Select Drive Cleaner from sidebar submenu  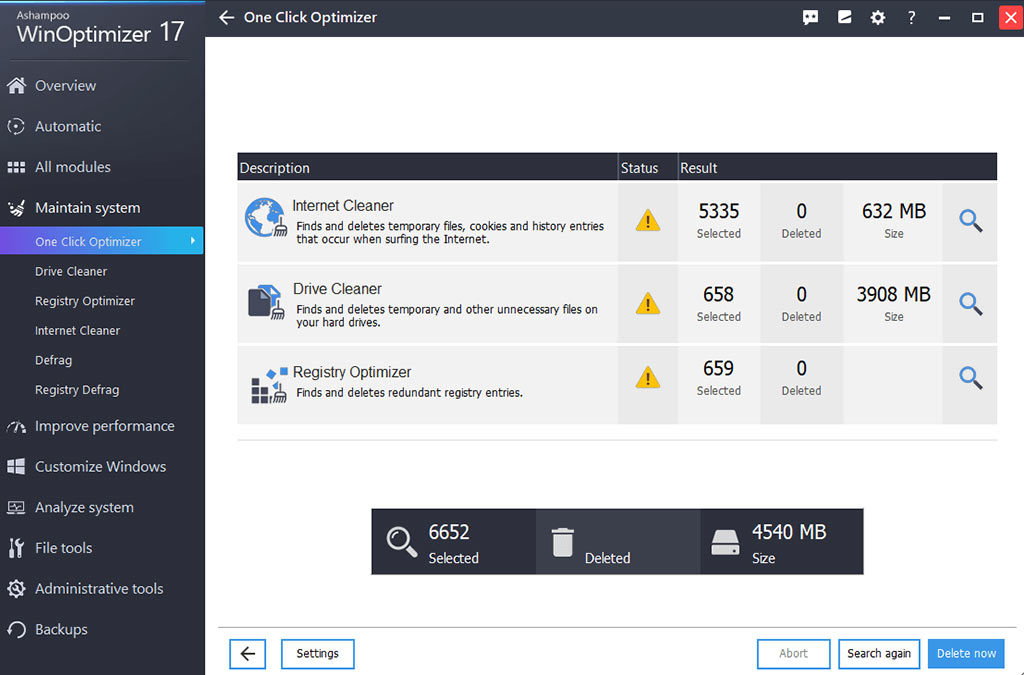[x=71, y=271]
